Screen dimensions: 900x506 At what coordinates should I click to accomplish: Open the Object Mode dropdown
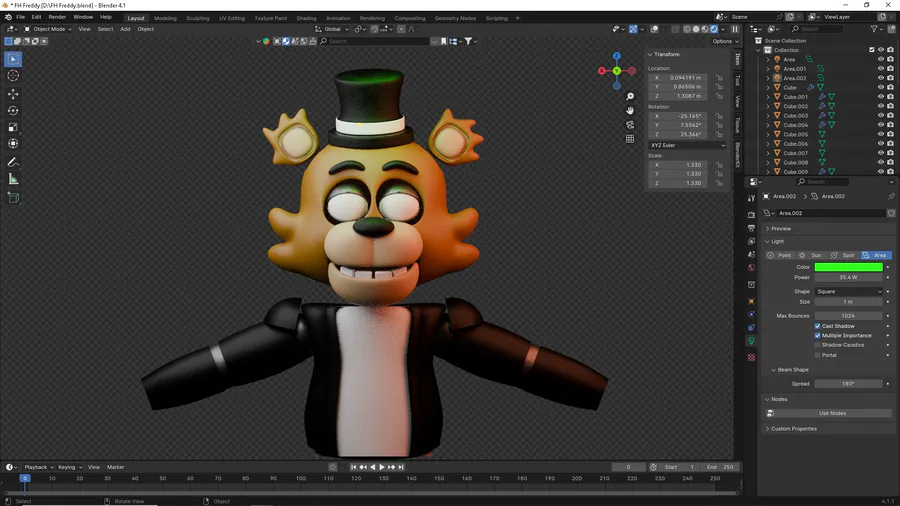[47, 29]
